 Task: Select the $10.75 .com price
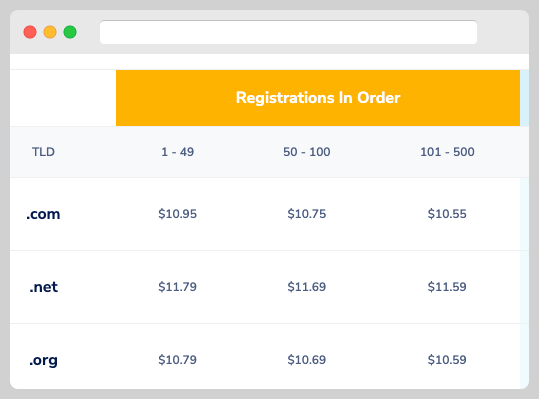coord(307,214)
